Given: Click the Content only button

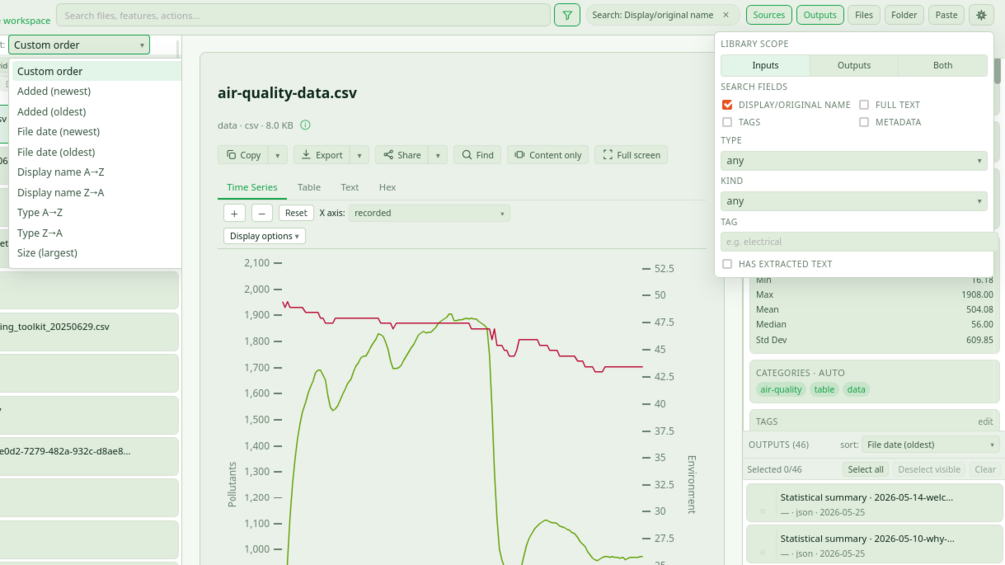Looking at the screenshot, I should (548, 155).
